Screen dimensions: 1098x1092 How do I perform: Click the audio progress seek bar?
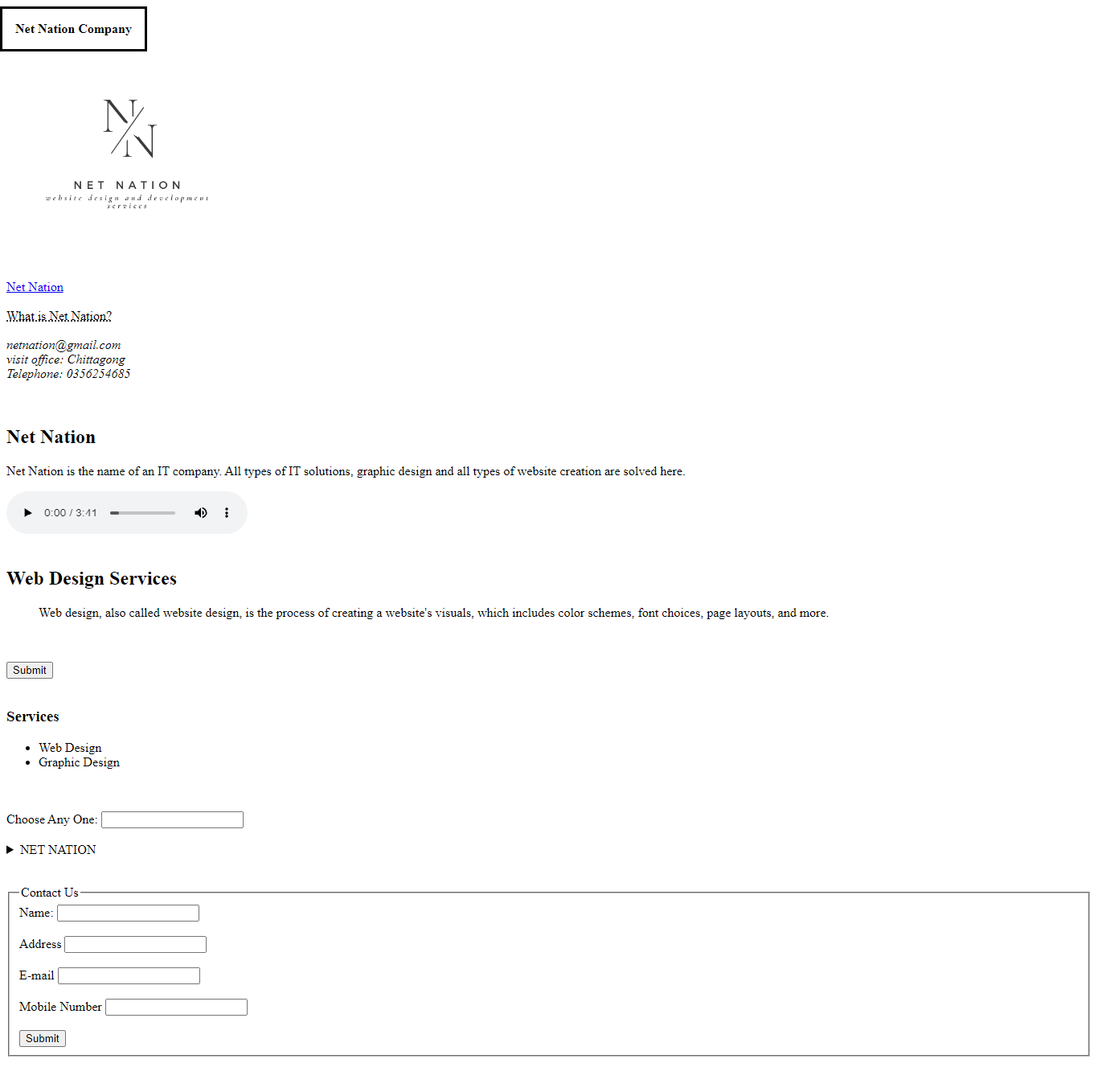point(142,512)
